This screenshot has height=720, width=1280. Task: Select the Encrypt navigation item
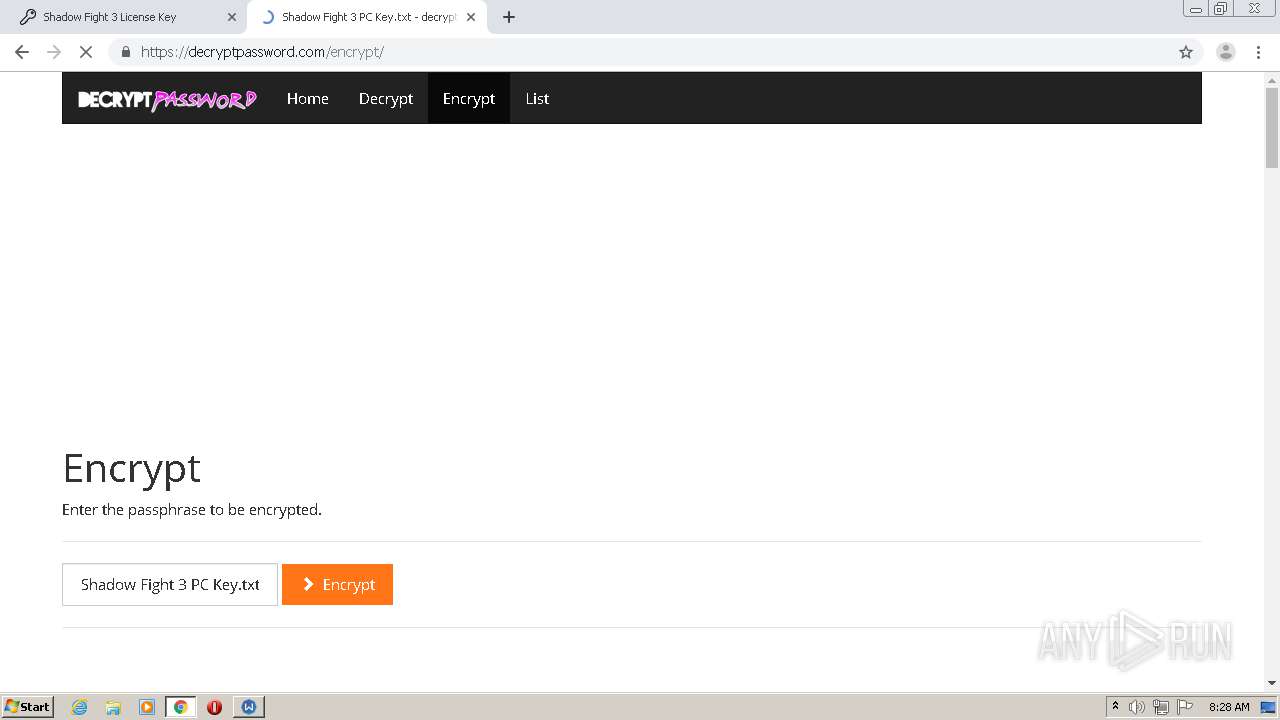(x=469, y=98)
